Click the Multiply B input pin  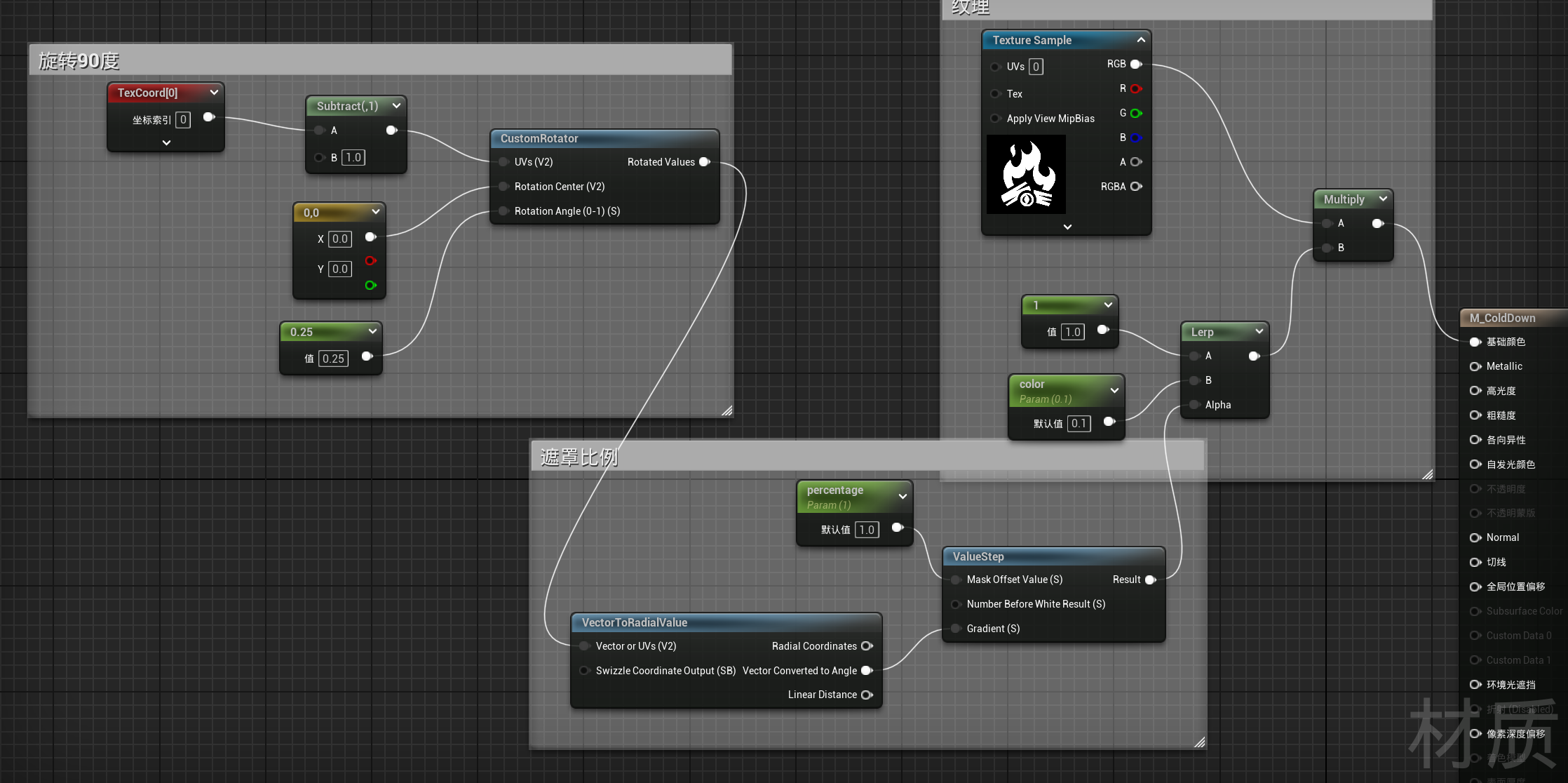[1327, 248]
